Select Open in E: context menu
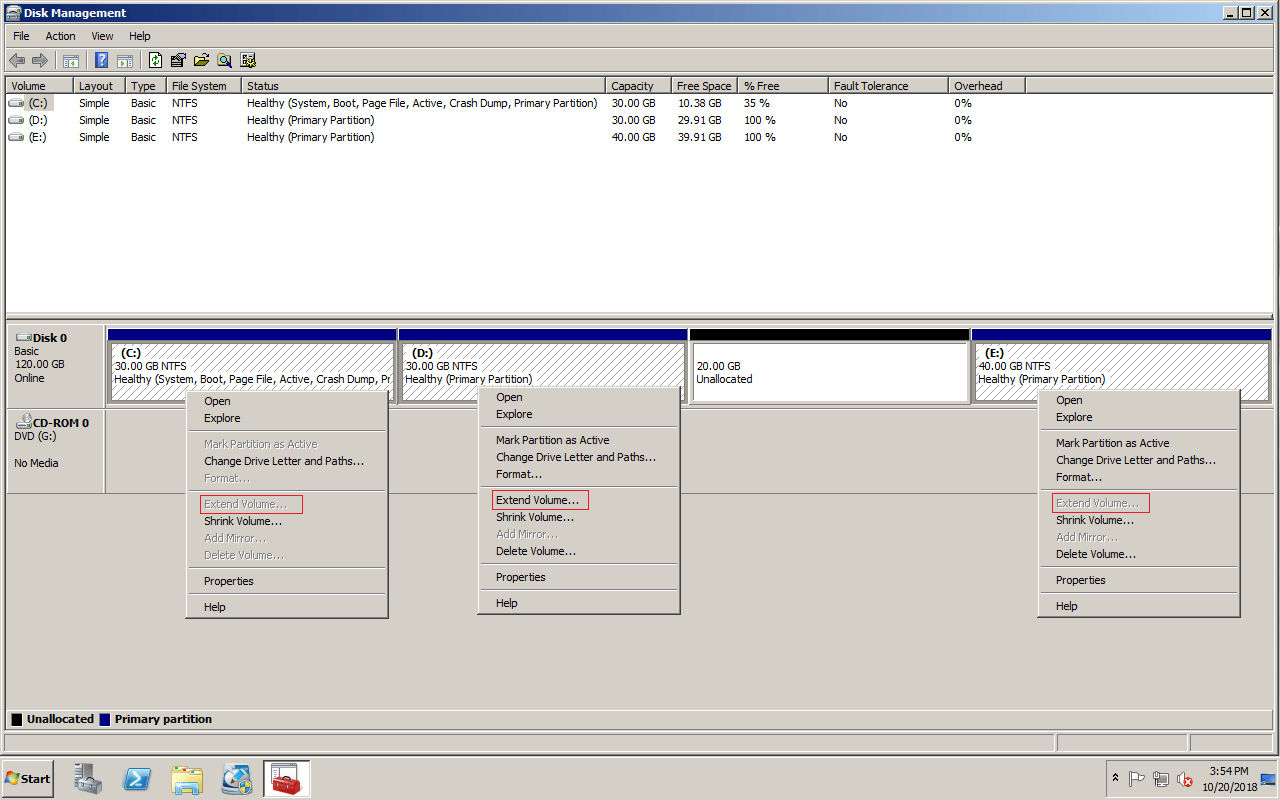1280x800 pixels. 1138,400
